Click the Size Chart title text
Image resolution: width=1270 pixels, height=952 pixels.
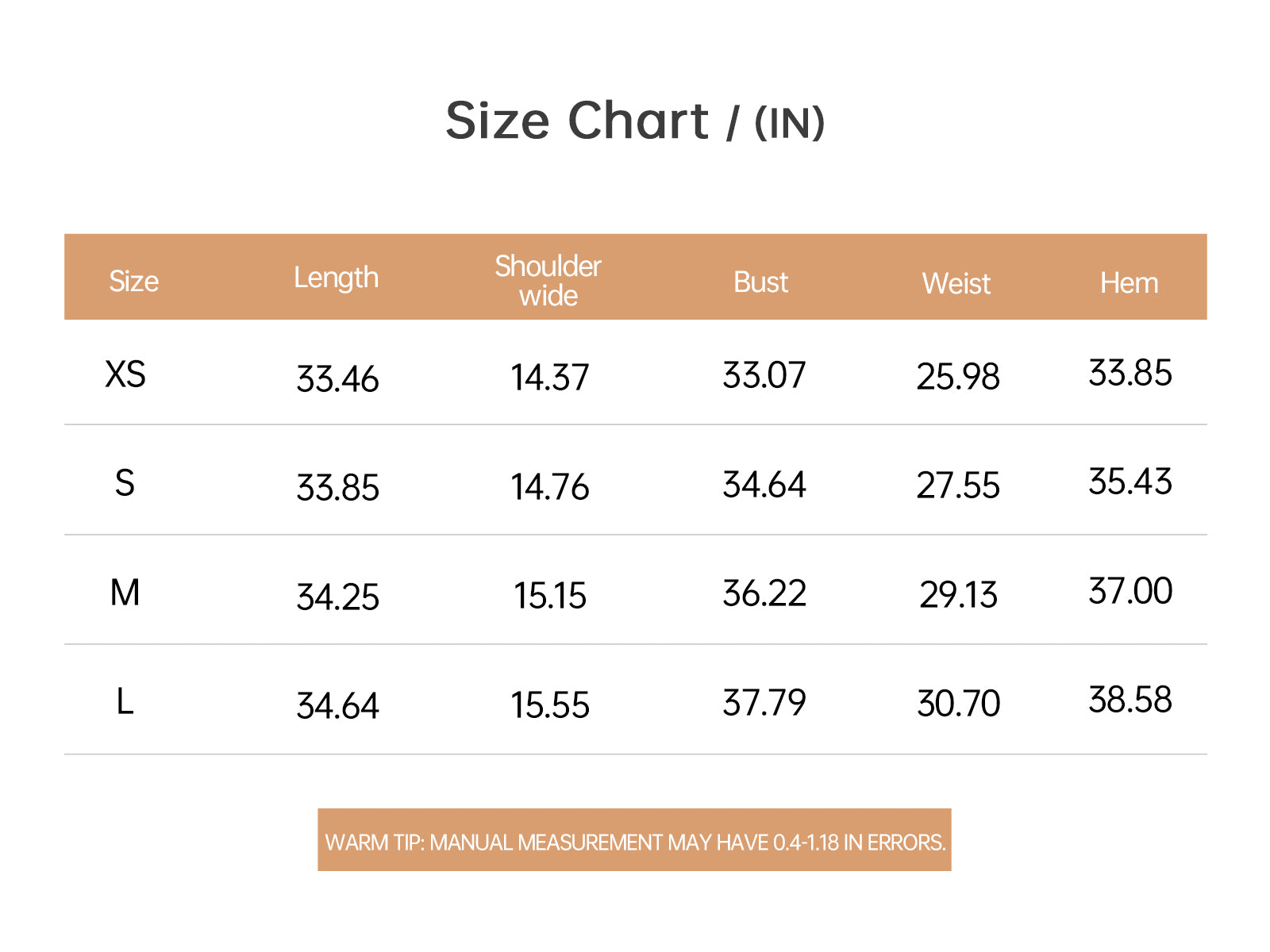(635, 121)
